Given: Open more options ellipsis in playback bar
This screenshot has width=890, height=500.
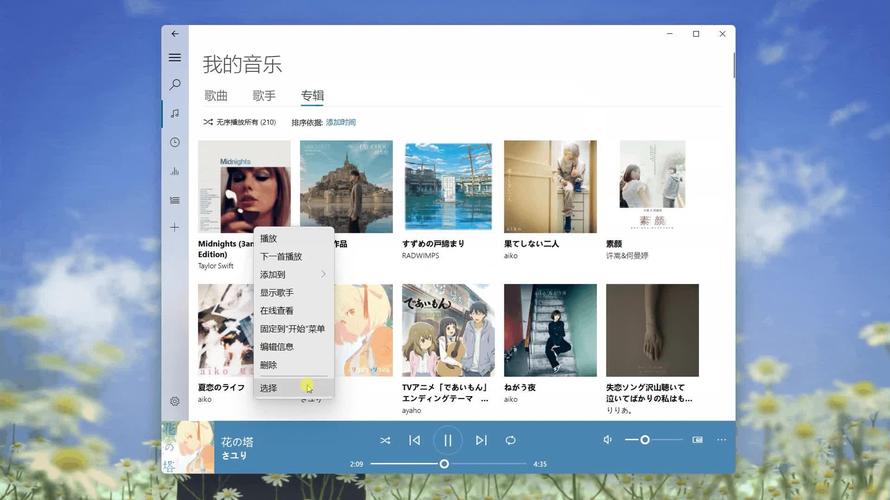Looking at the screenshot, I should 721,440.
